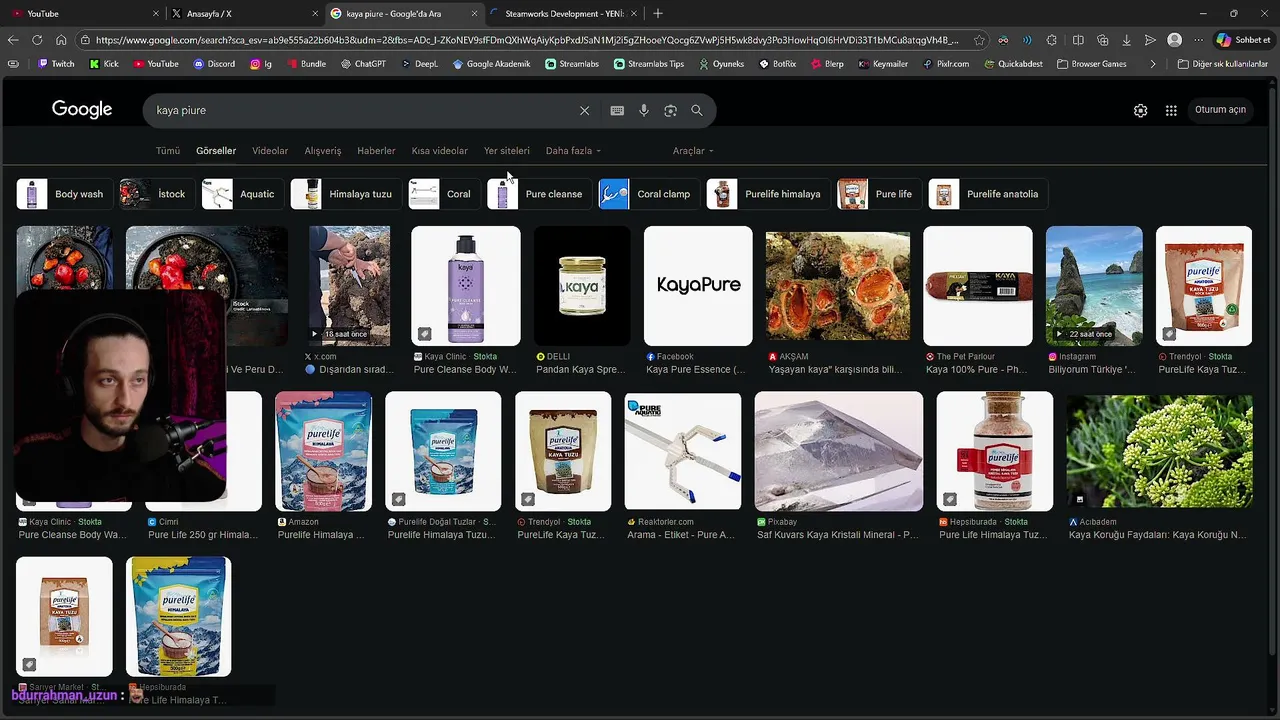Open the ChatGPT bookmark
This screenshot has width=1280, height=720.
(x=361, y=64)
